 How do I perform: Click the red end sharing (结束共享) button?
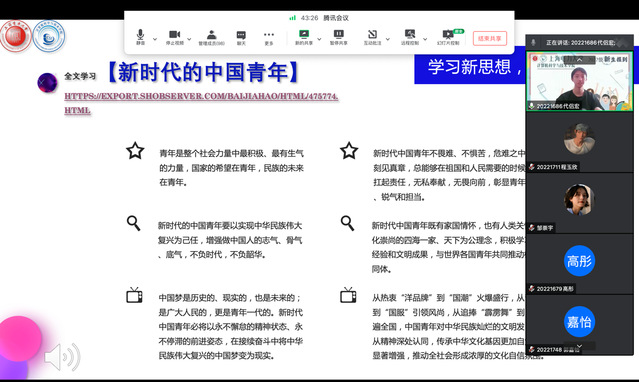click(x=490, y=38)
